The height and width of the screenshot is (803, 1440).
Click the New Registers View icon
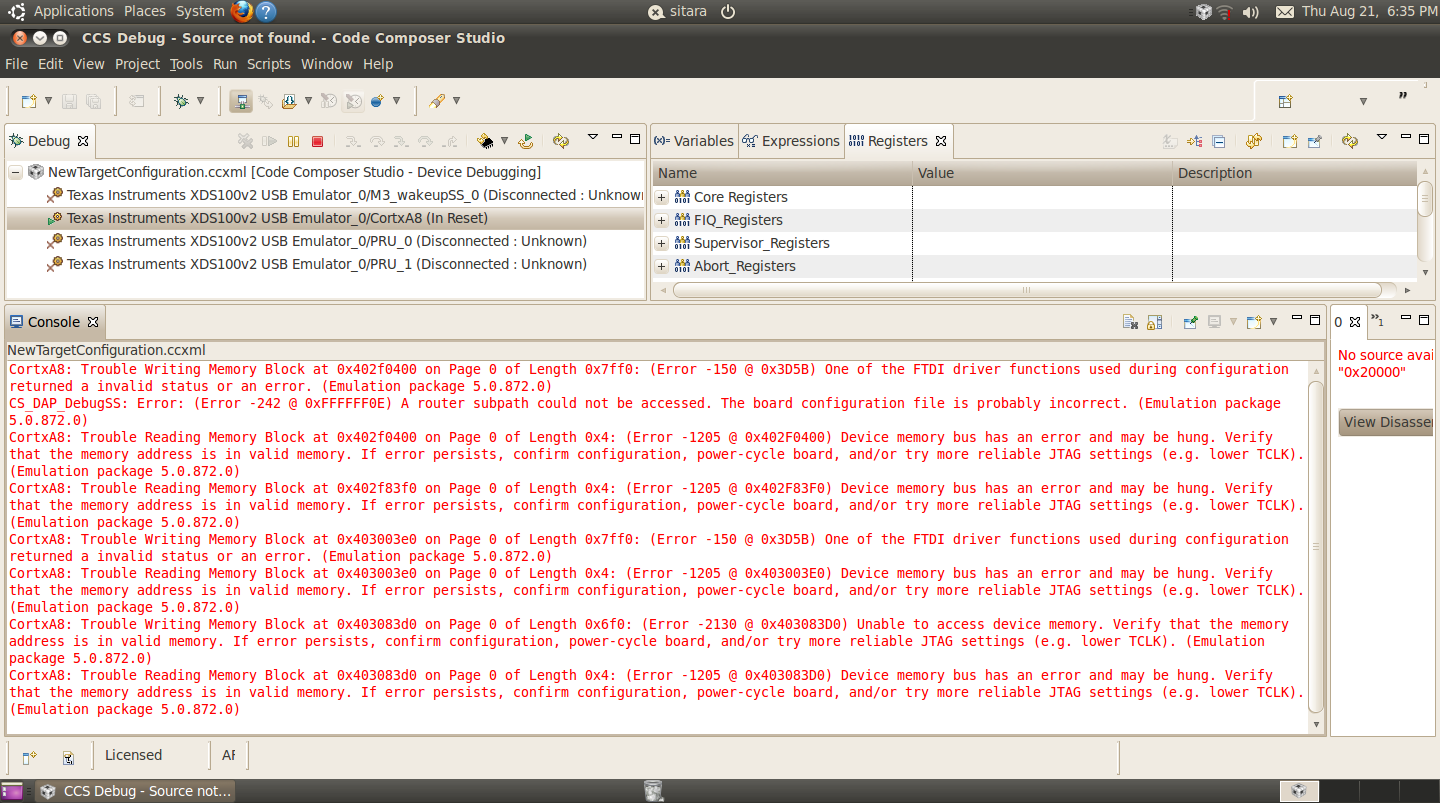point(1290,142)
